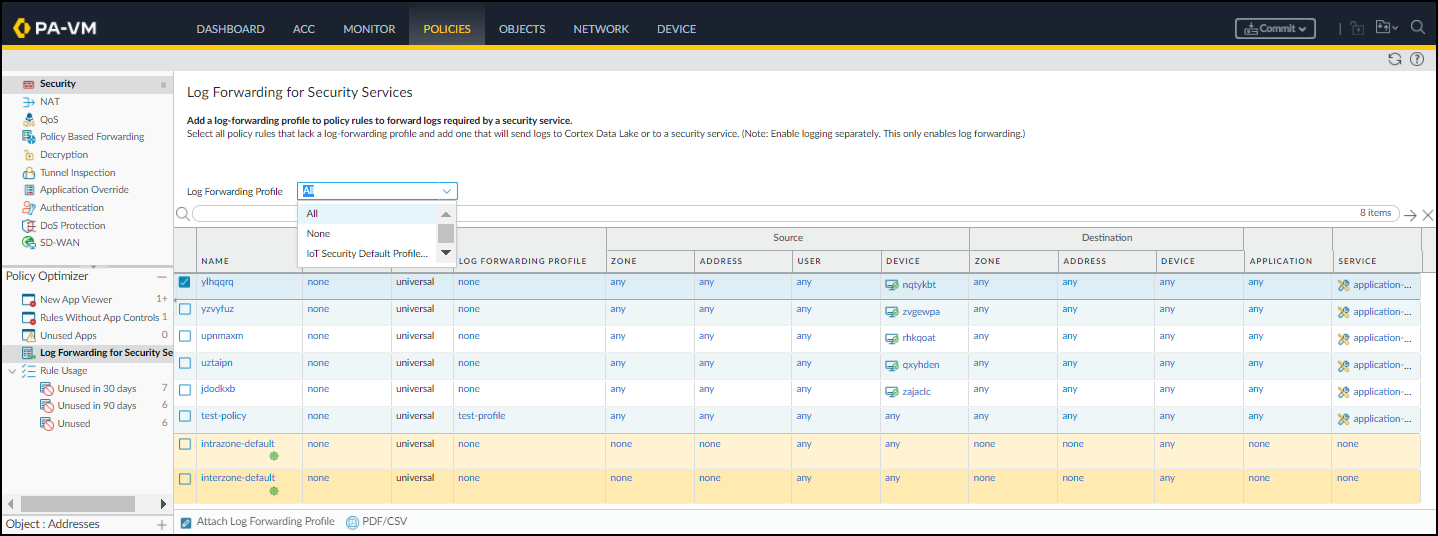The height and width of the screenshot is (536, 1438).
Task: Apply the filter using the arrow icon
Action: [x=1410, y=215]
